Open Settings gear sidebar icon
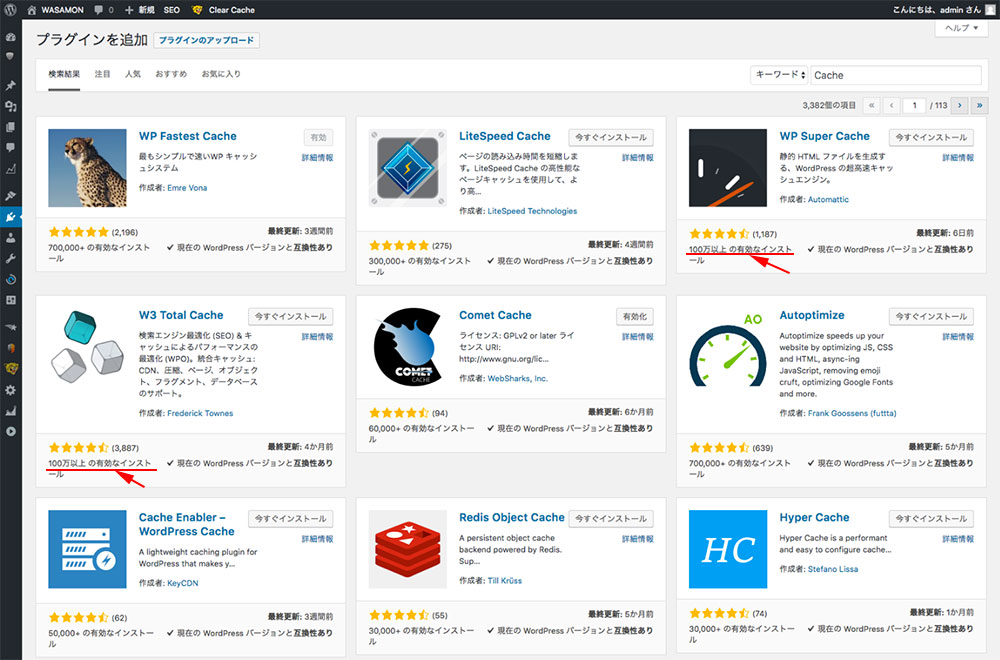Screen dimensions: 1000x660 [10, 390]
